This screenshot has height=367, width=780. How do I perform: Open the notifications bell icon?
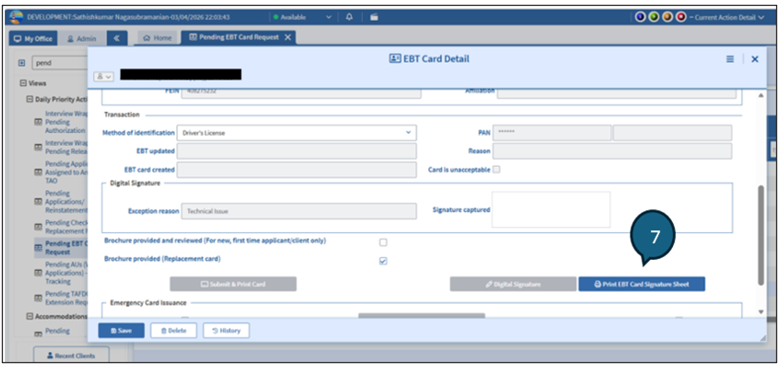[x=349, y=17]
